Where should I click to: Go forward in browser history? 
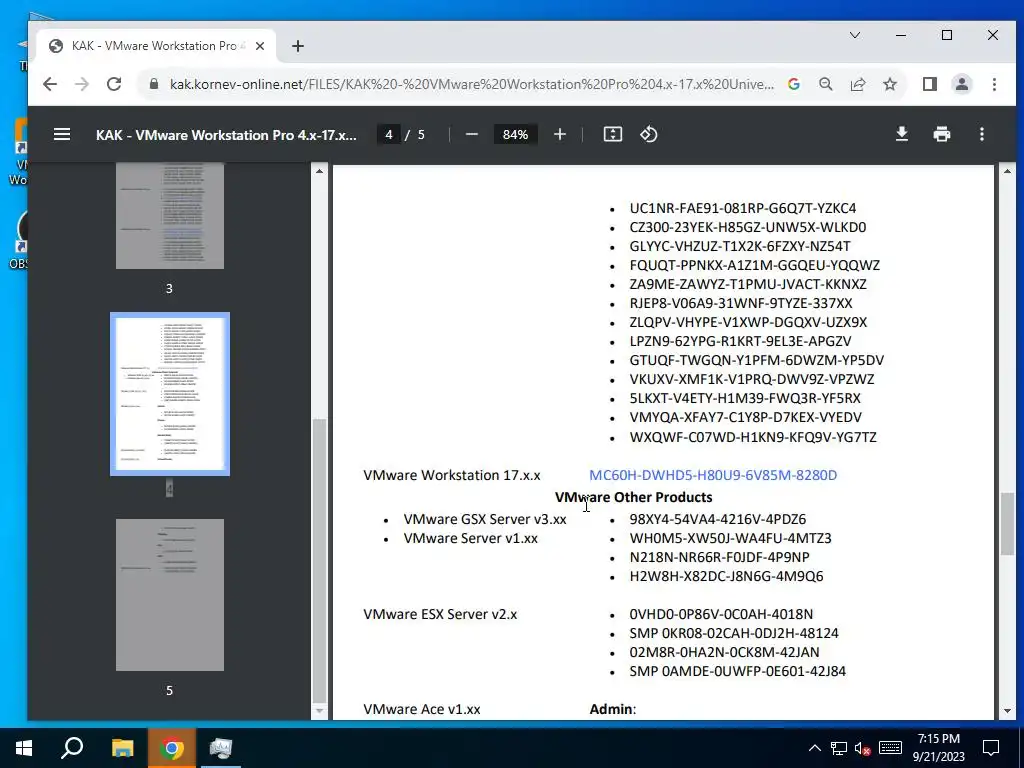tap(82, 84)
